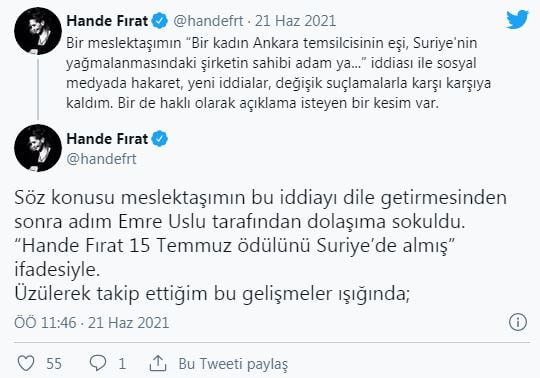Reply using the speech bubble icon
The width and height of the screenshot is (540, 378).
98,363
